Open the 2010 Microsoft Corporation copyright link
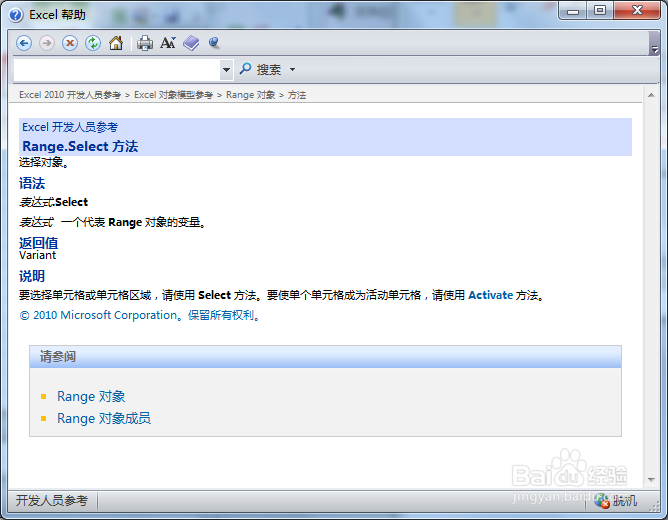The width and height of the screenshot is (668, 520). click(140, 315)
